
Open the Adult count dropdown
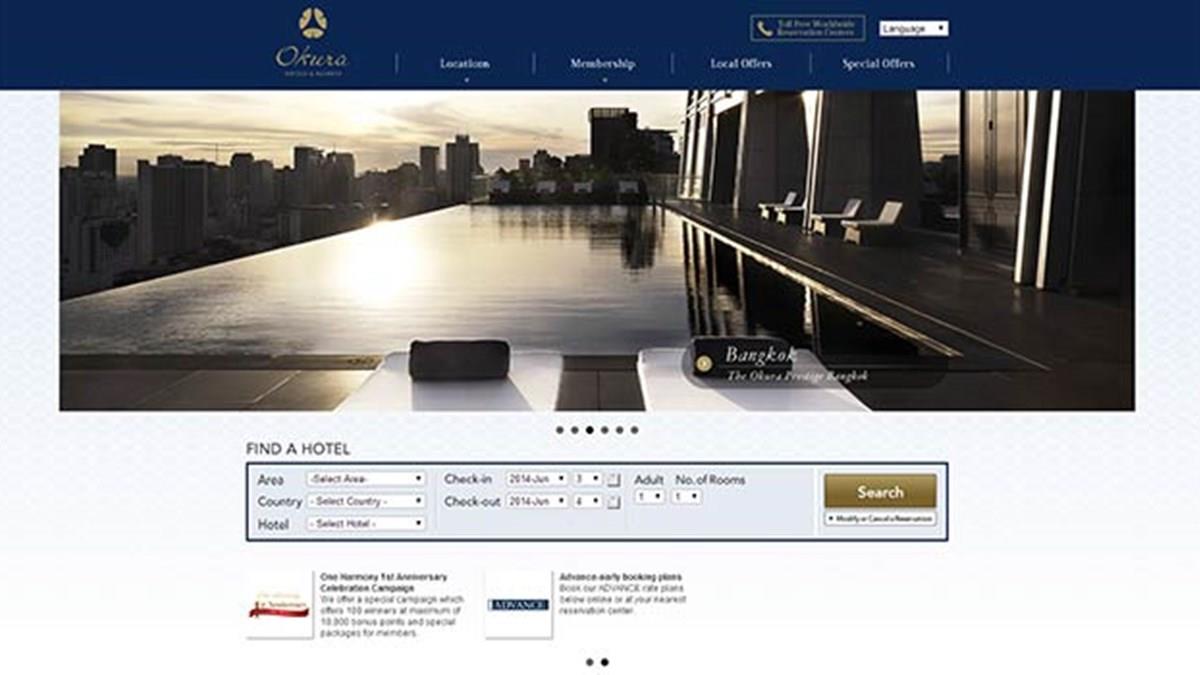point(650,497)
